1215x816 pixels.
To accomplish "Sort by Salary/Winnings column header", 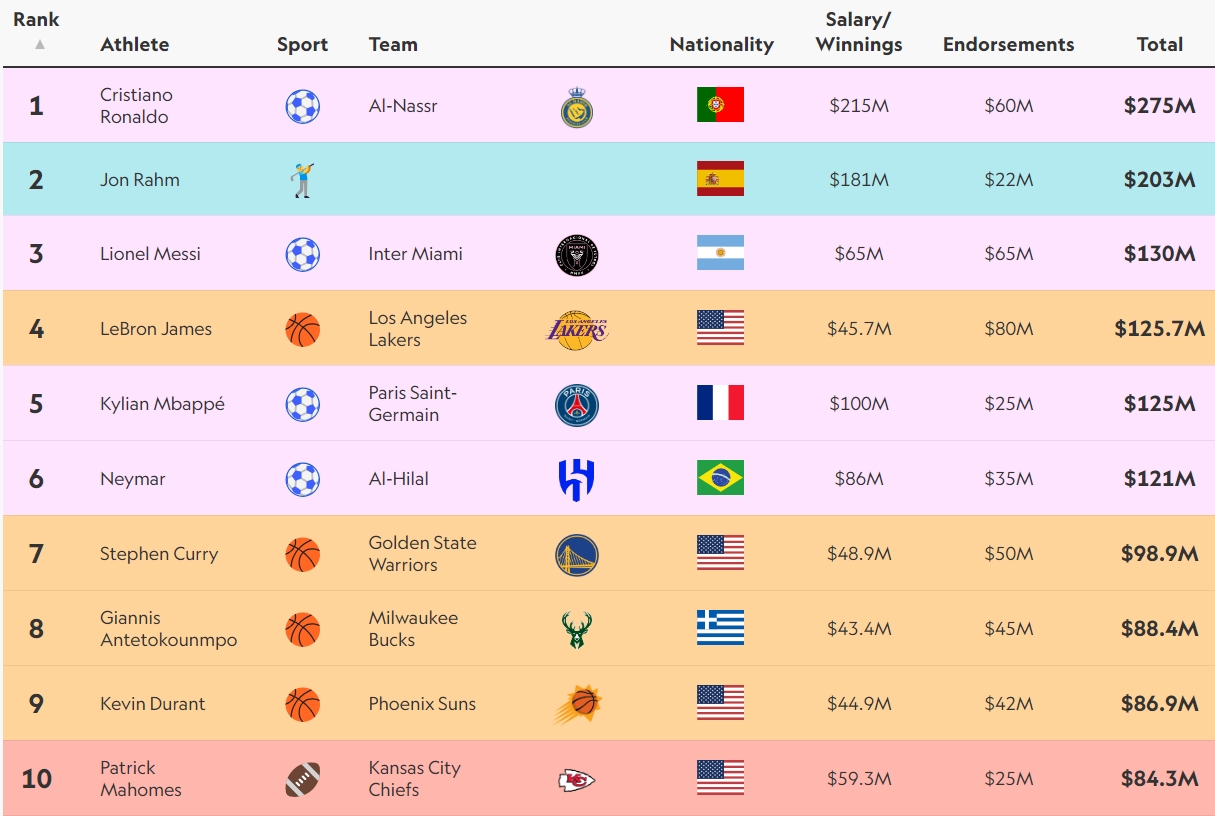I will (x=859, y=32).
